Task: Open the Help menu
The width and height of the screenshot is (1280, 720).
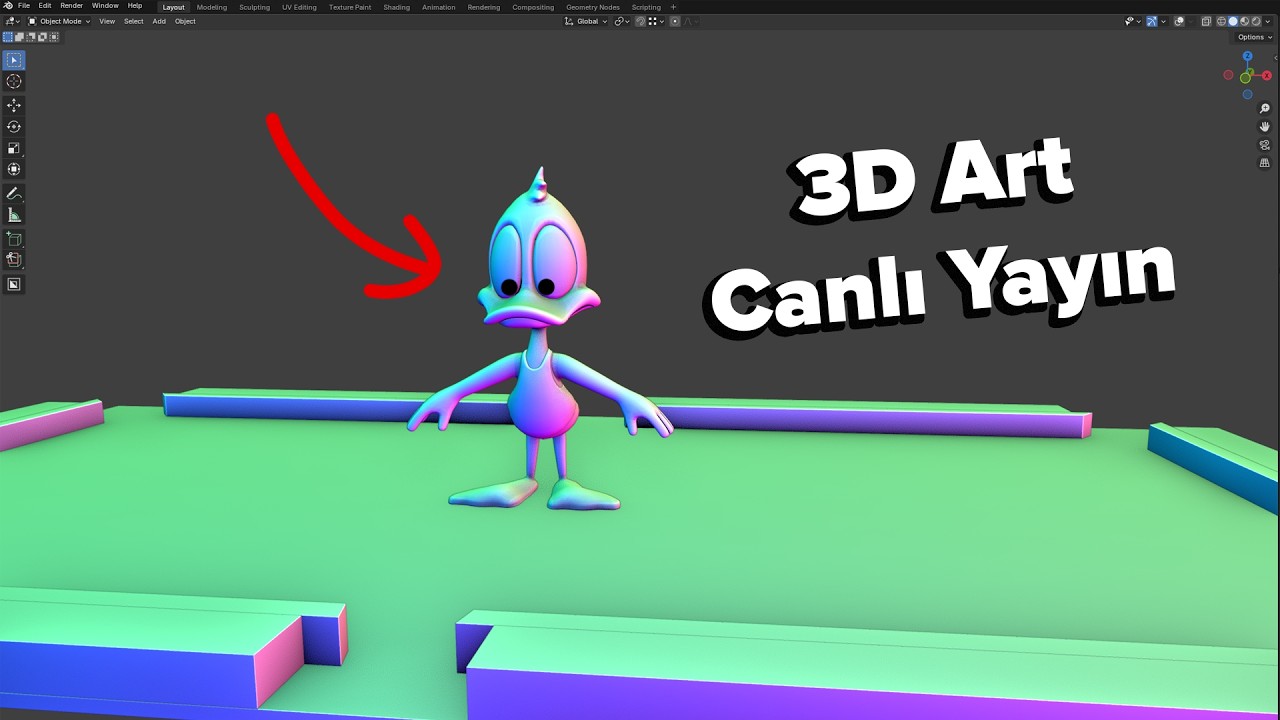Action: point(135,6)
